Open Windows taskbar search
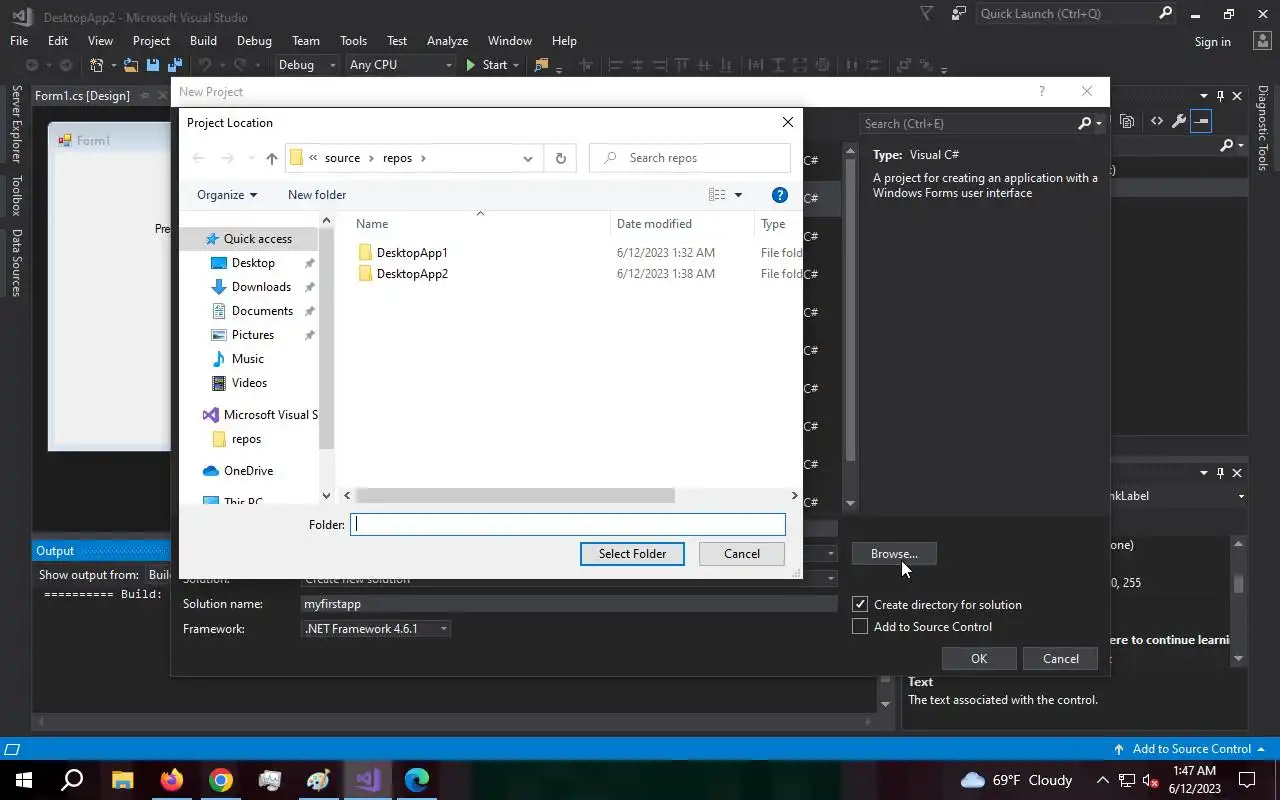The image size is (1280, 800). pos(72,780)
